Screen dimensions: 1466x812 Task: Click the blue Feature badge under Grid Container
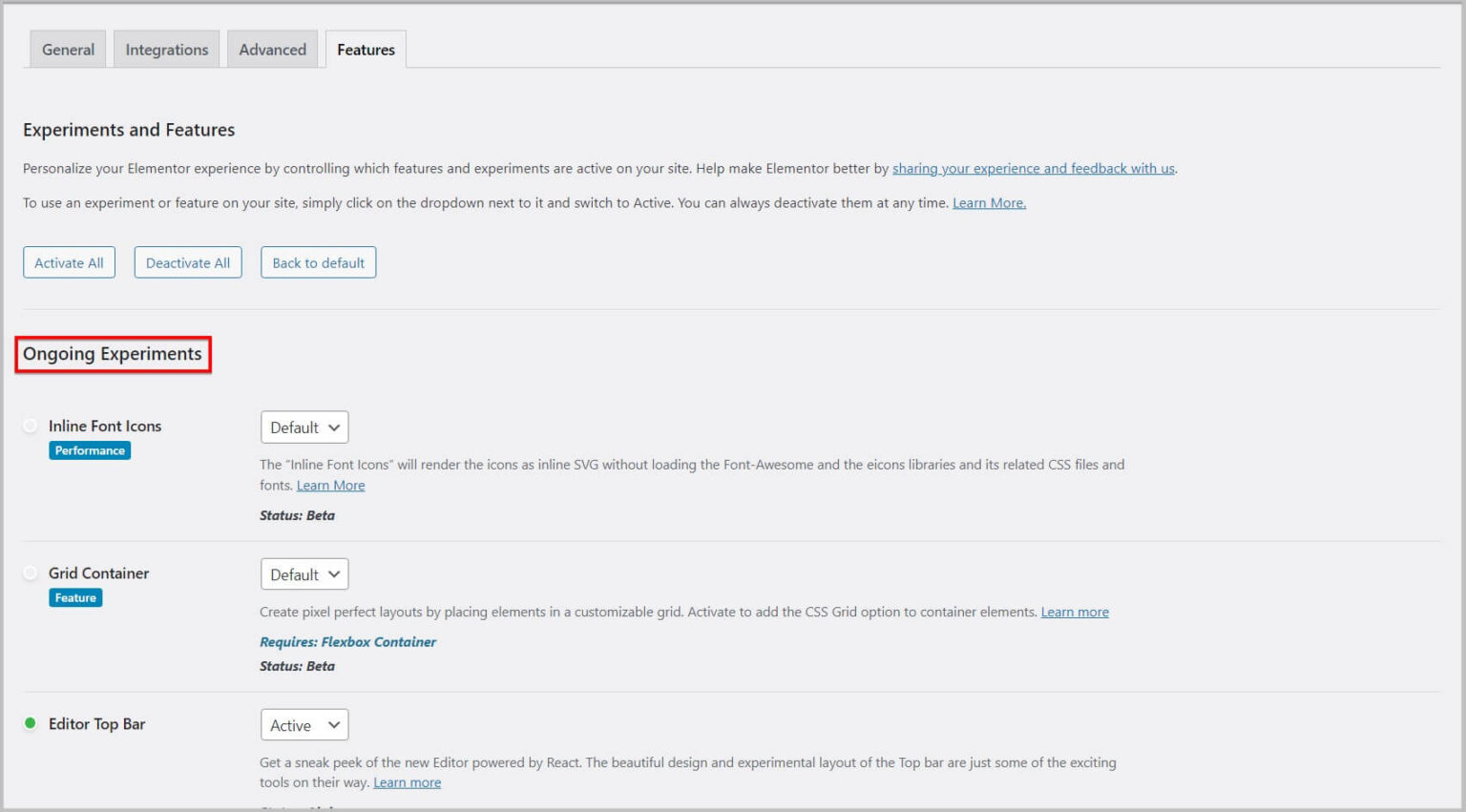[x=75, y=598]
